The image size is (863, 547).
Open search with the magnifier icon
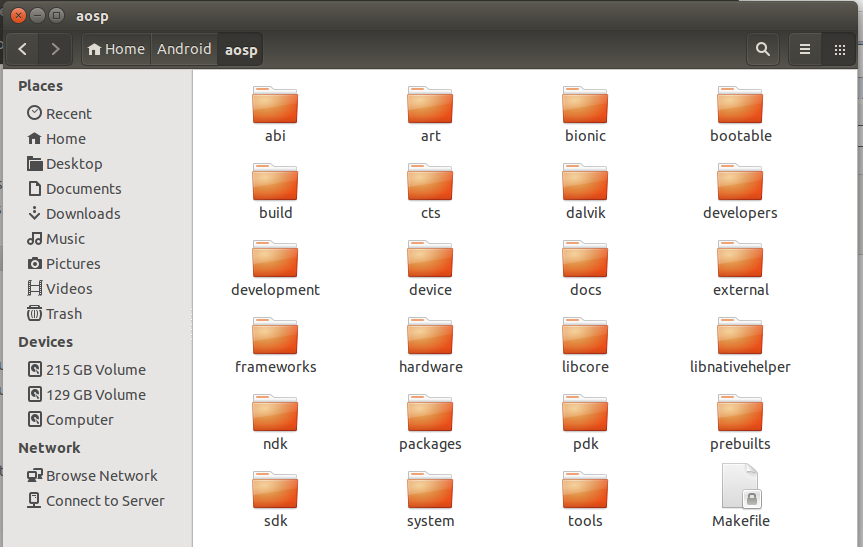tap(762, 50)
